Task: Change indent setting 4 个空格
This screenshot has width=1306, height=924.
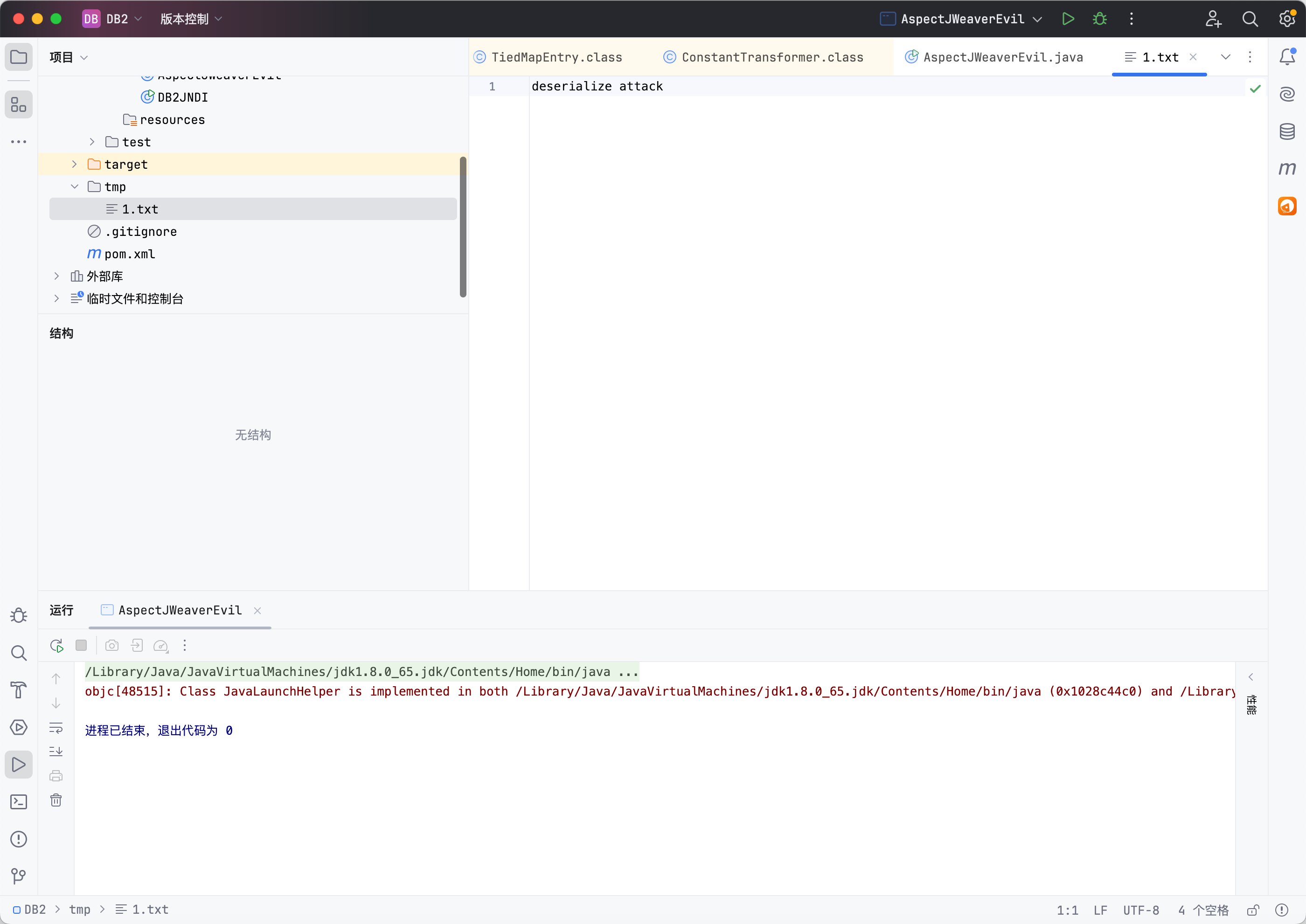Action: pyautogui.click(x=1203, y=910)
